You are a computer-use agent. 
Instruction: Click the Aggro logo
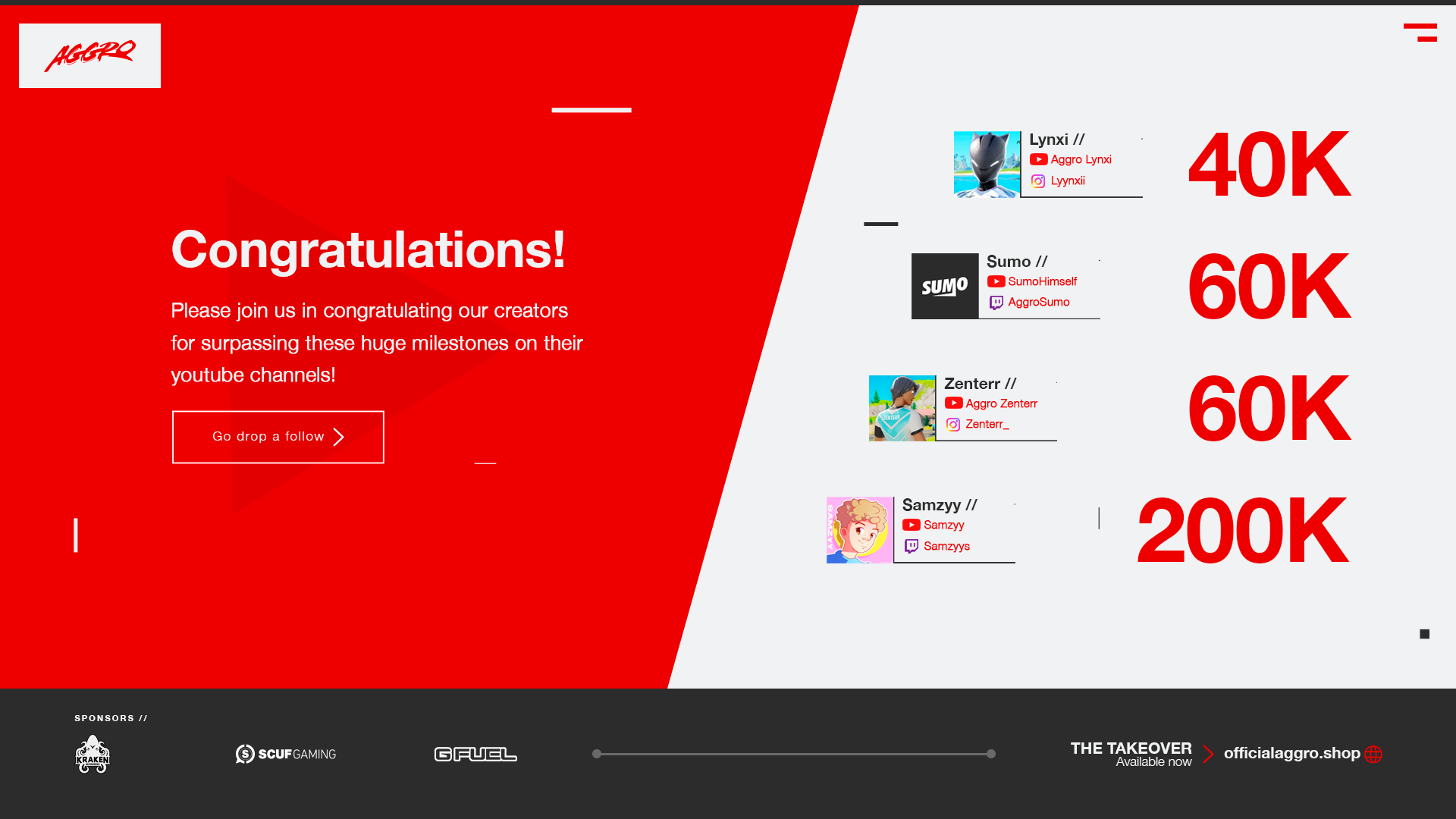89,55
